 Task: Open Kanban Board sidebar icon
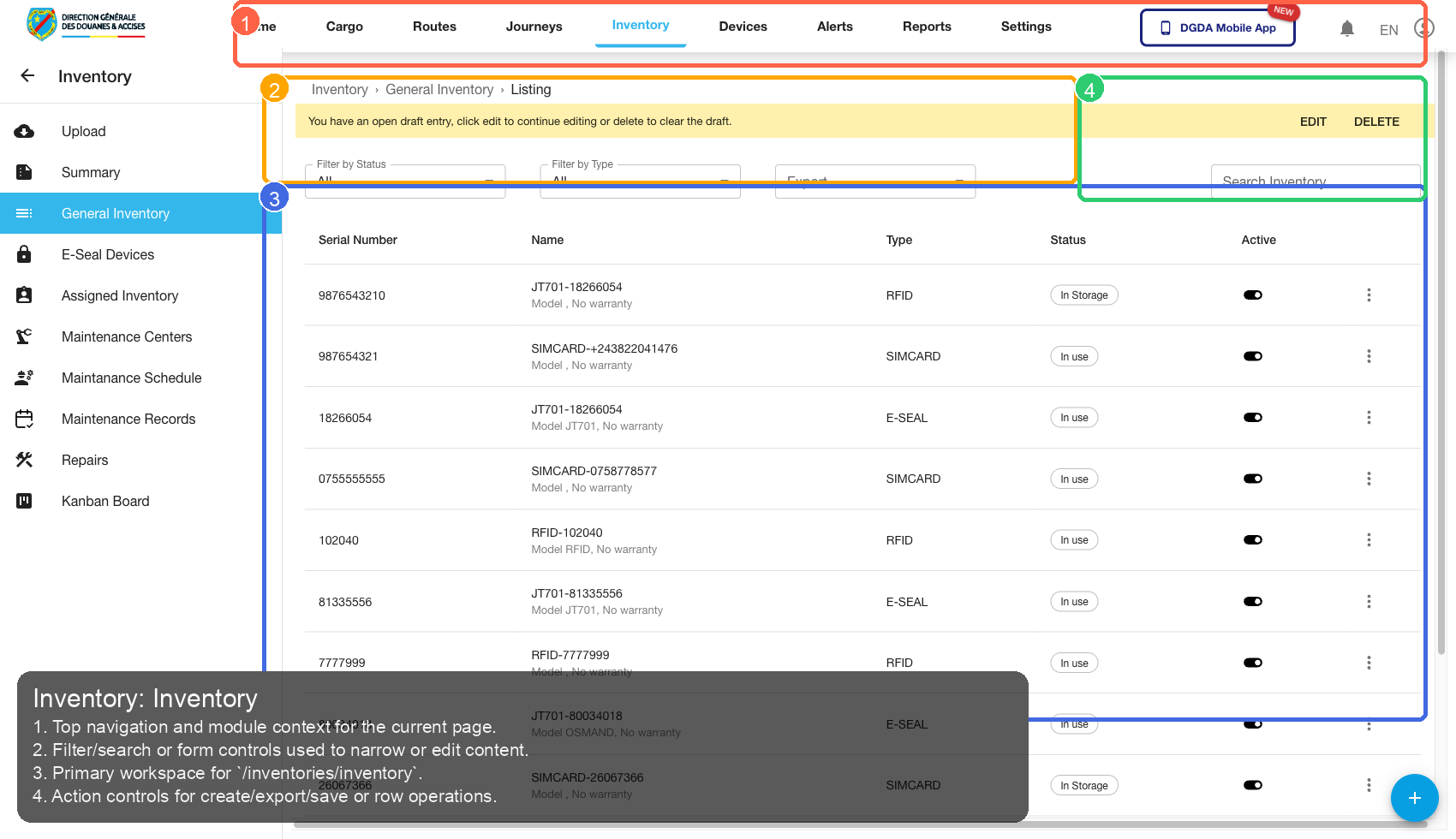pos(24,501)
